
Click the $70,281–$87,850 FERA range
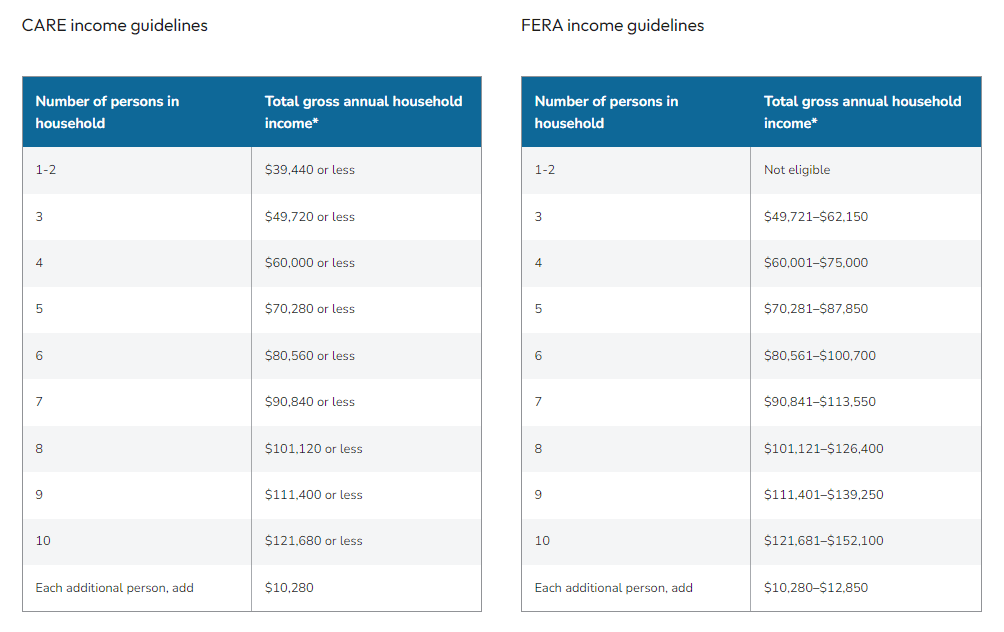(816, 309)
